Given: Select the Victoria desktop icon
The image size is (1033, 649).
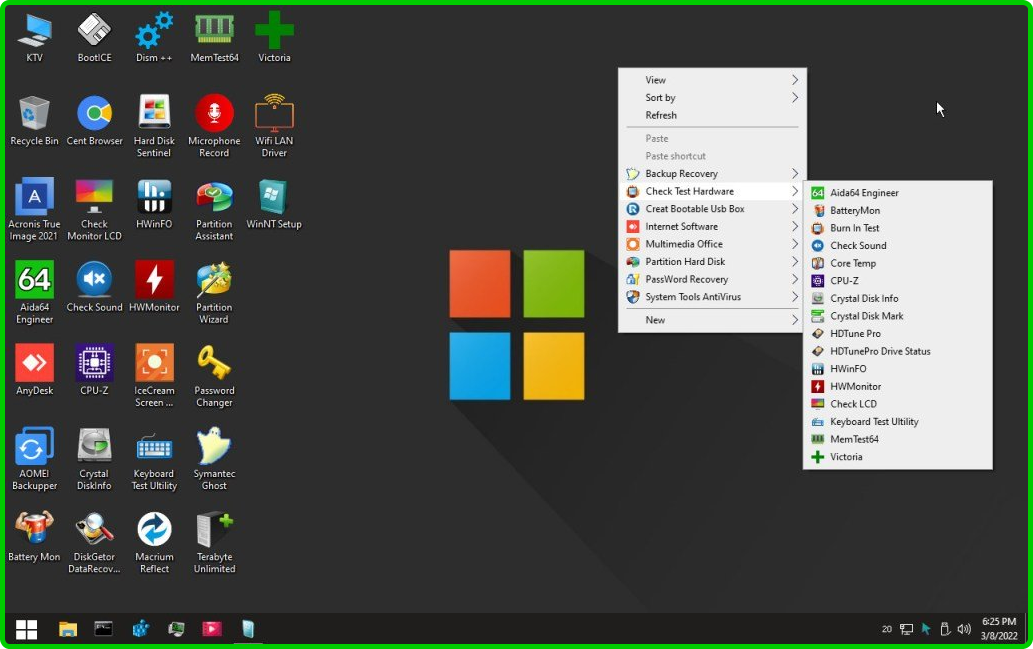Looking at the screenshot, I should (x=274, y=38).
